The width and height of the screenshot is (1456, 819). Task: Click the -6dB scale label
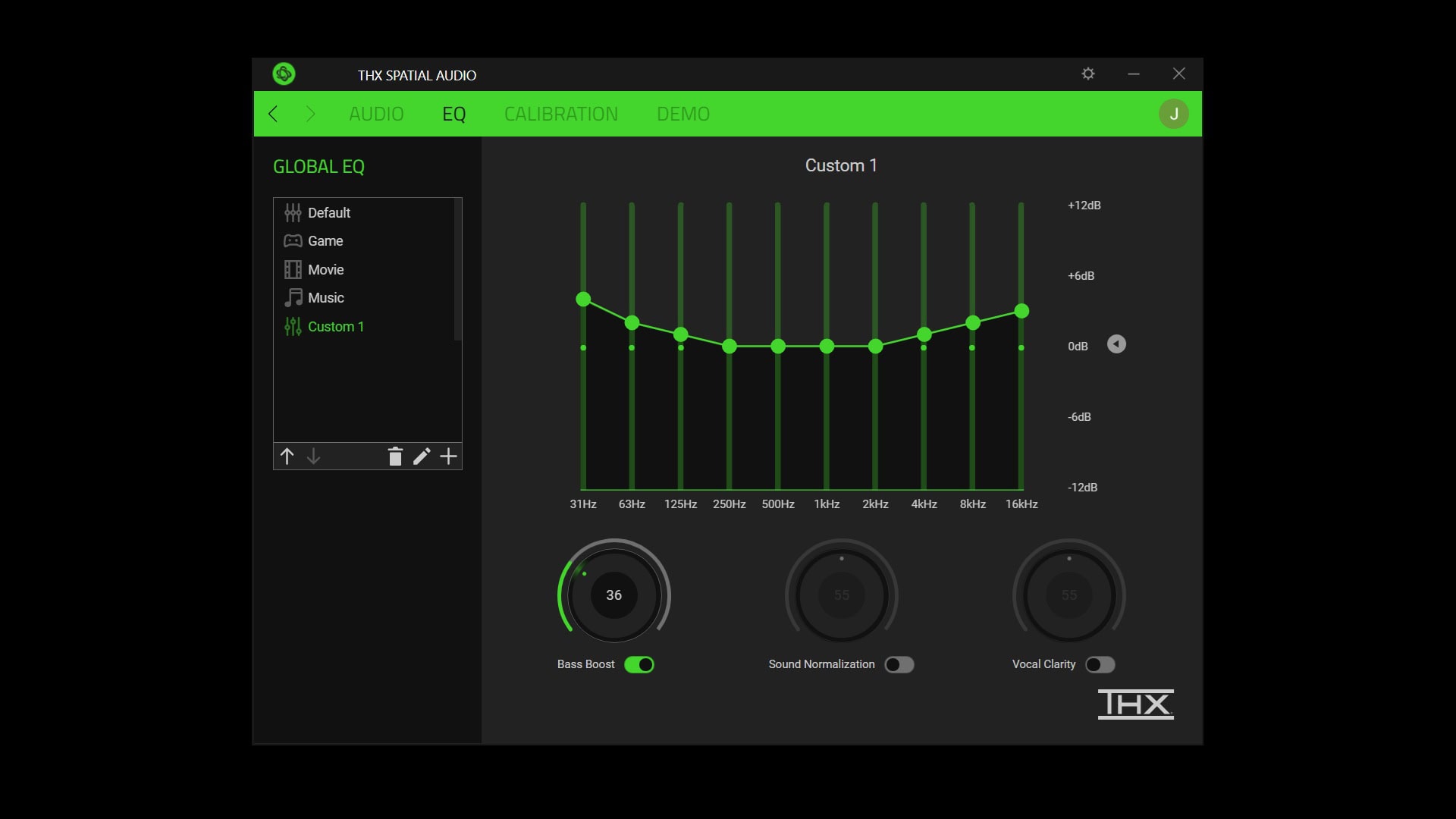1080,417
